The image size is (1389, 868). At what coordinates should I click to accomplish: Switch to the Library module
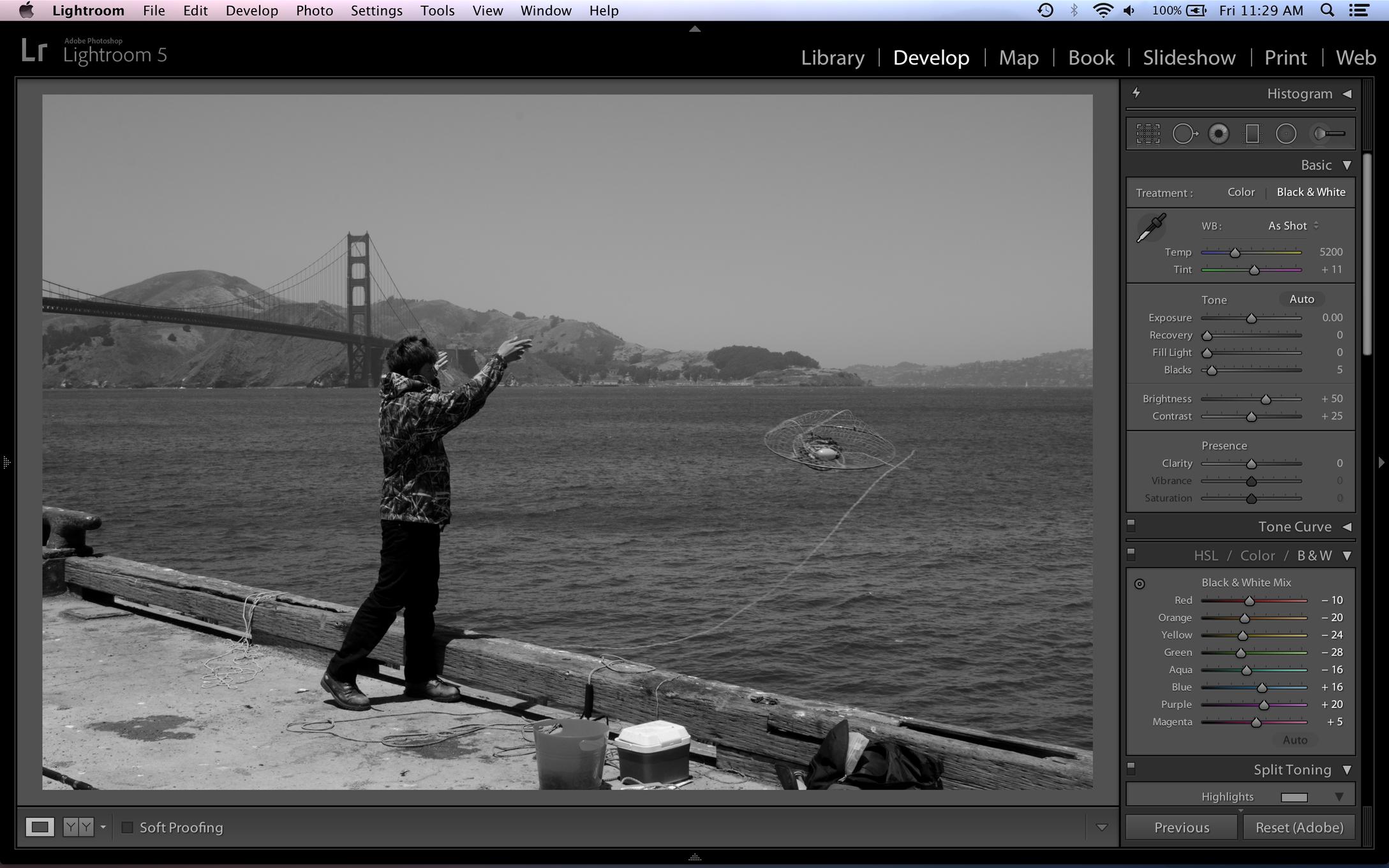[833, 57]
